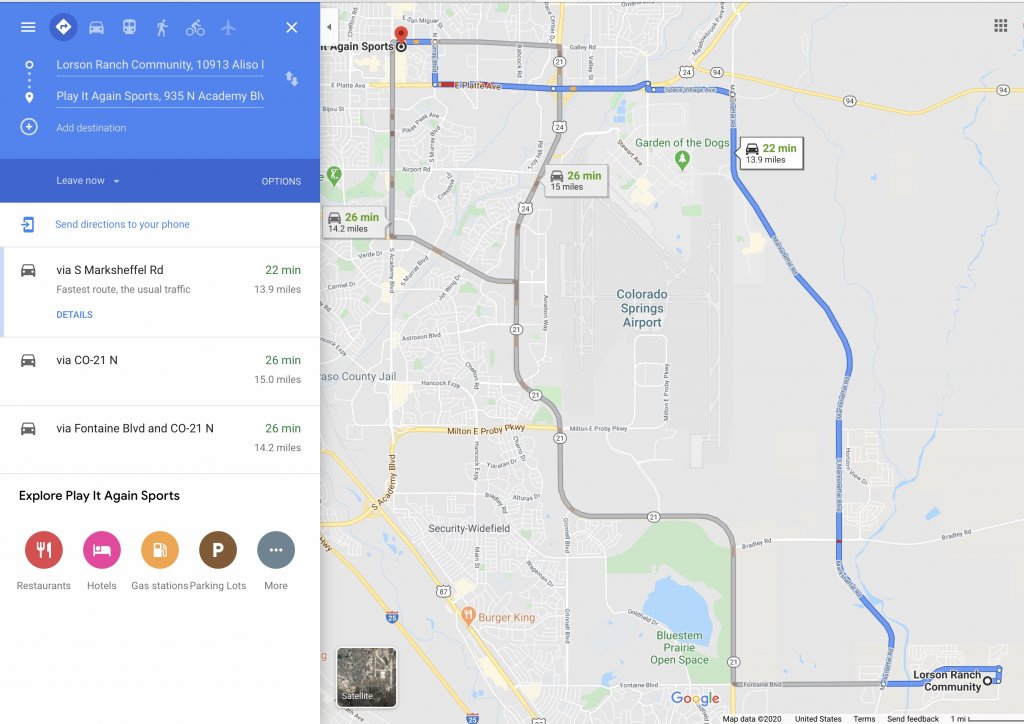Select via Fontaine Blvd and CO-21 N route
The height and width of the screenshot is (724, 1024).
coord(160,439)
